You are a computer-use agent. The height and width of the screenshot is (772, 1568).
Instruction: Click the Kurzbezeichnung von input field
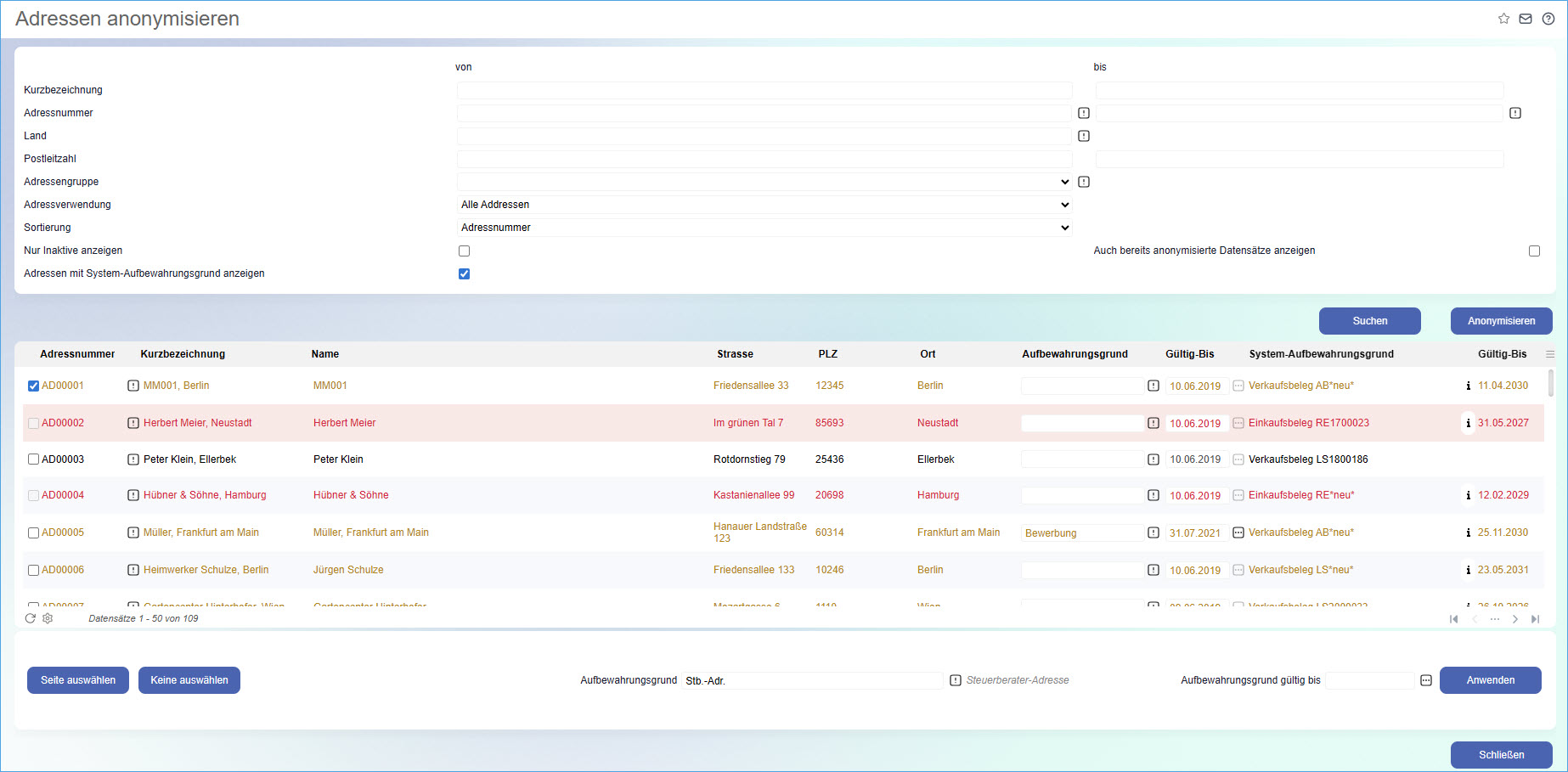(x=764, y=90)
